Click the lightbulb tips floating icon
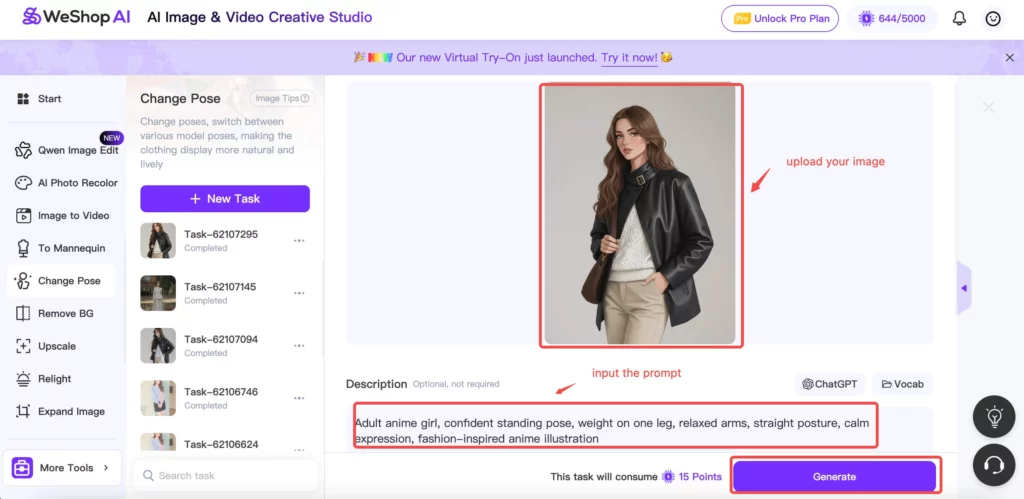Viewport: 1024px width, 499px height. pyautogui.click(x=994, y=418)
